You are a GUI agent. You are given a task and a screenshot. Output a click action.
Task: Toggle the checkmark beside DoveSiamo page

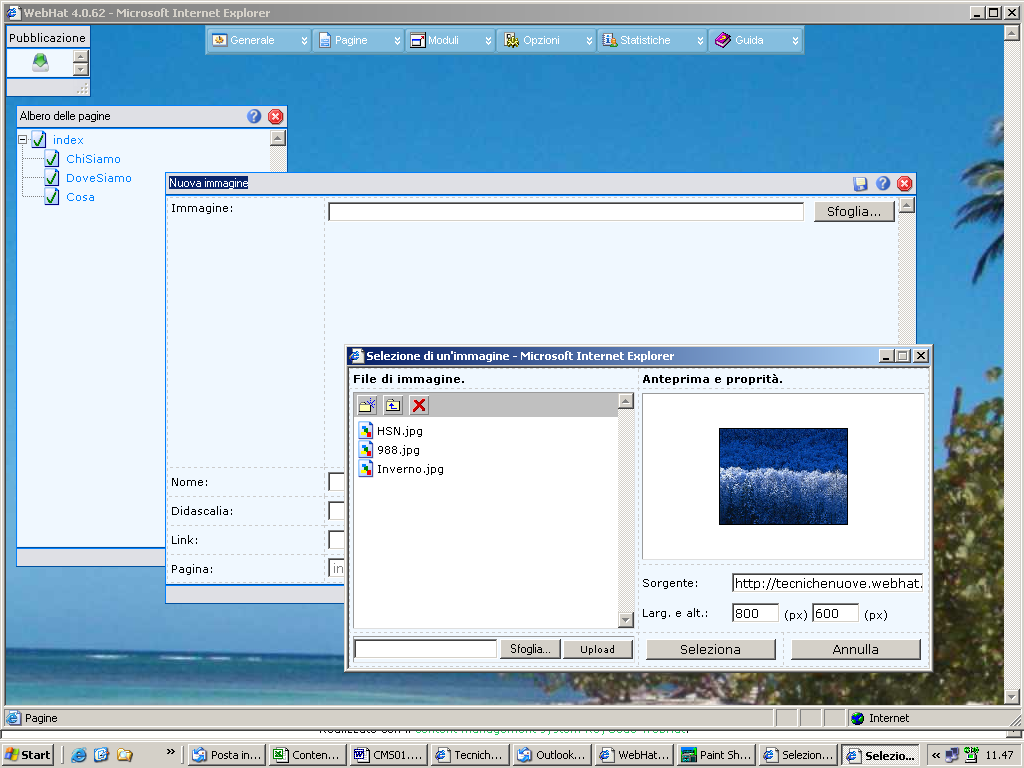(52, 178)
